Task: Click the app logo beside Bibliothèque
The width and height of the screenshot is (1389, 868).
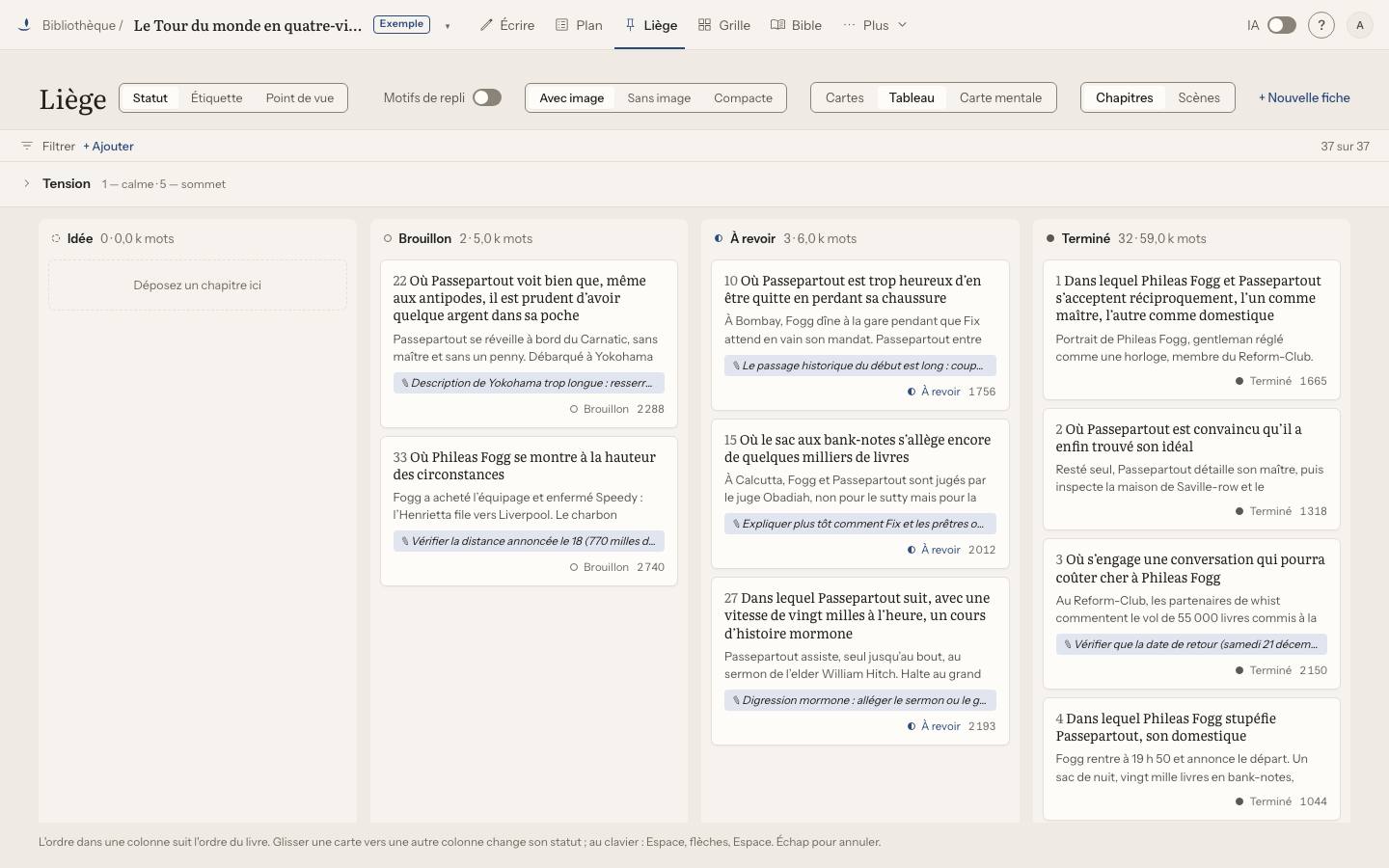Action: (24, 25)
